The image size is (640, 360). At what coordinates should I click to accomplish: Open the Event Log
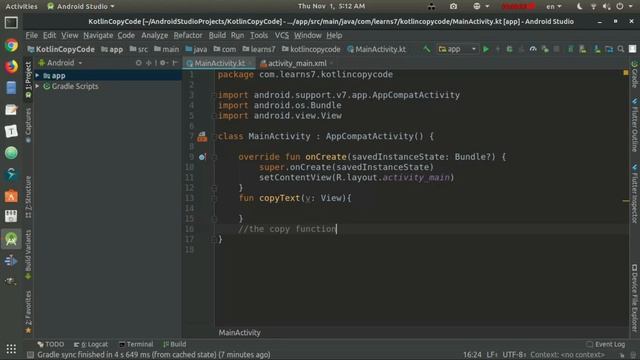pos(606,344)
